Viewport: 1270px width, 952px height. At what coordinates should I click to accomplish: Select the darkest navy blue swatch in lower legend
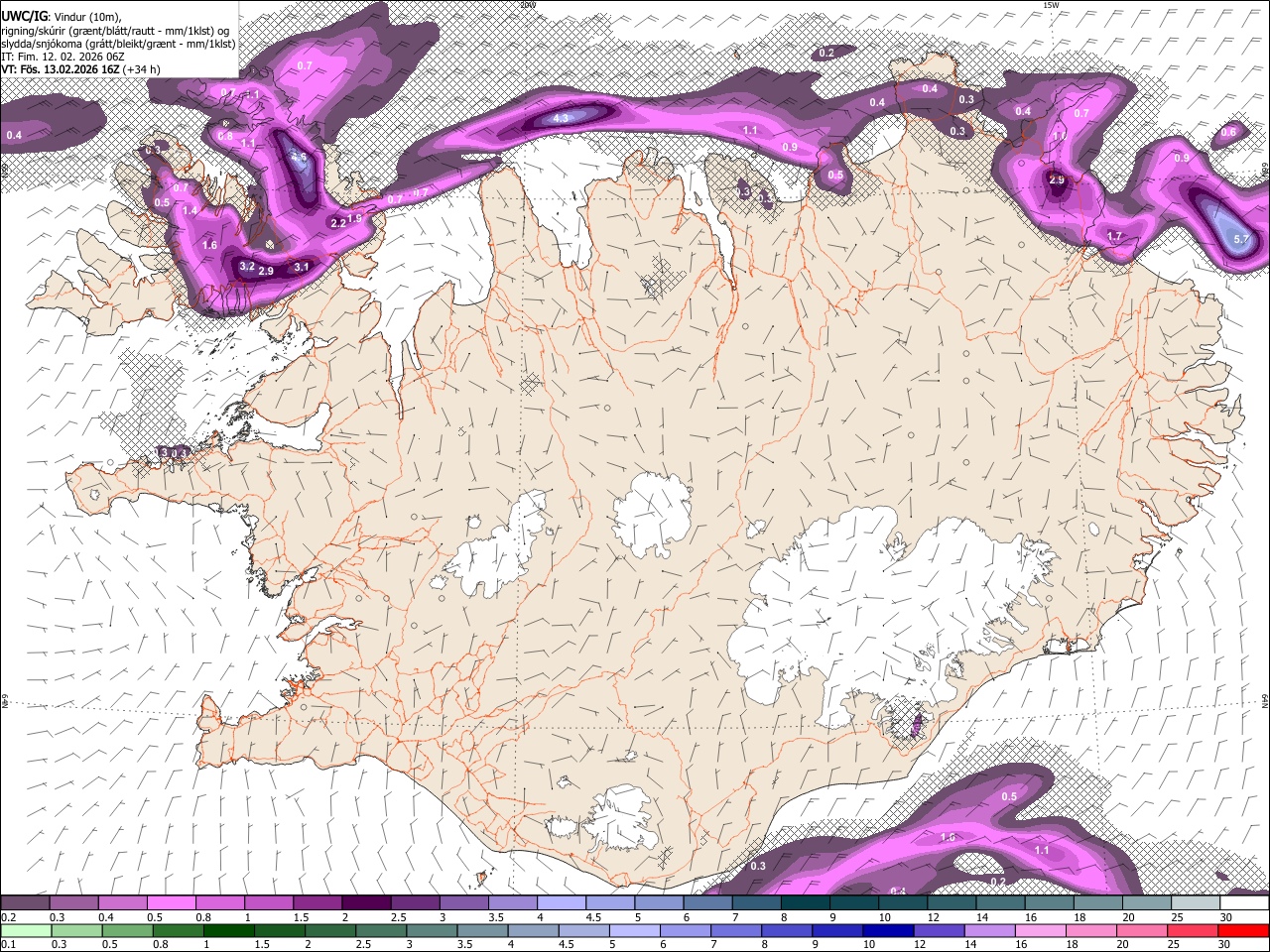point(886,930)
